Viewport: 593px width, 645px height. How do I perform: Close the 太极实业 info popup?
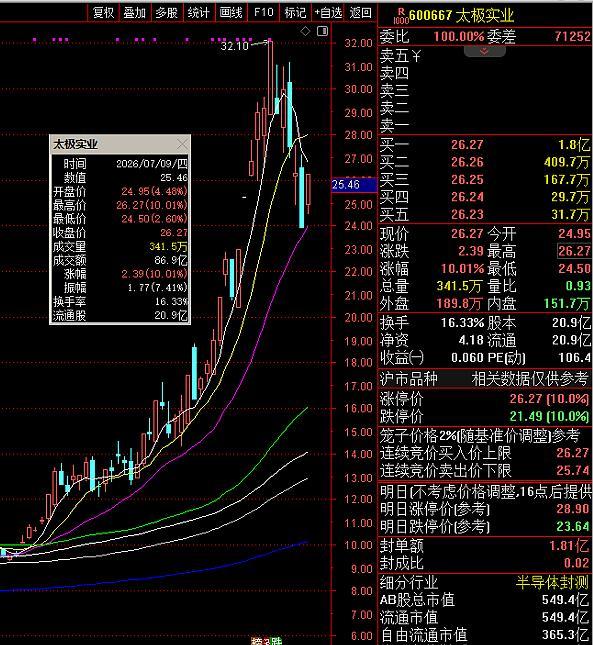pyautogui.click(x=182, y=144)
